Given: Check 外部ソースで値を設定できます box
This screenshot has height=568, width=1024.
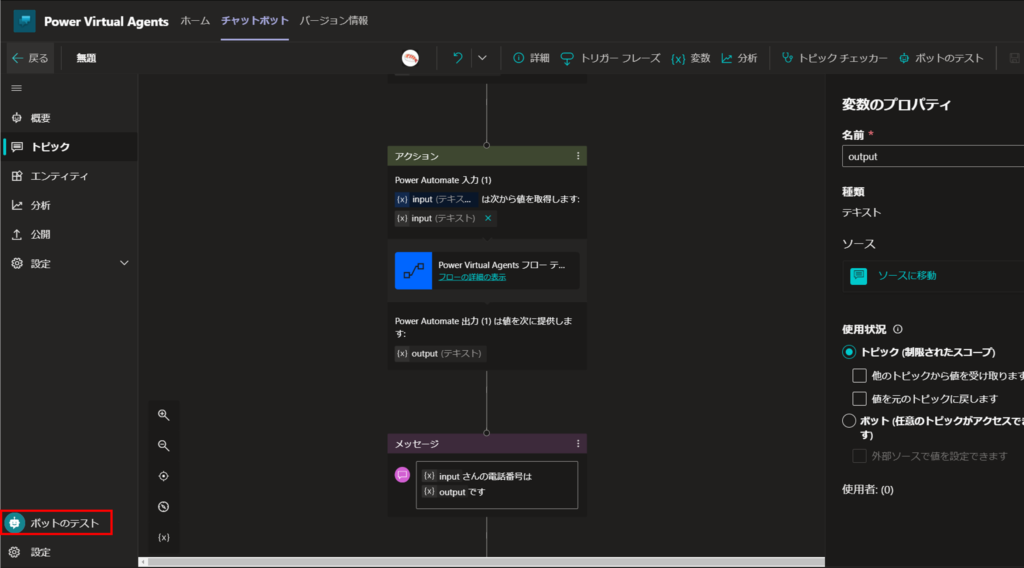Looking at the screenshot, I should click(x=859, y=456).
